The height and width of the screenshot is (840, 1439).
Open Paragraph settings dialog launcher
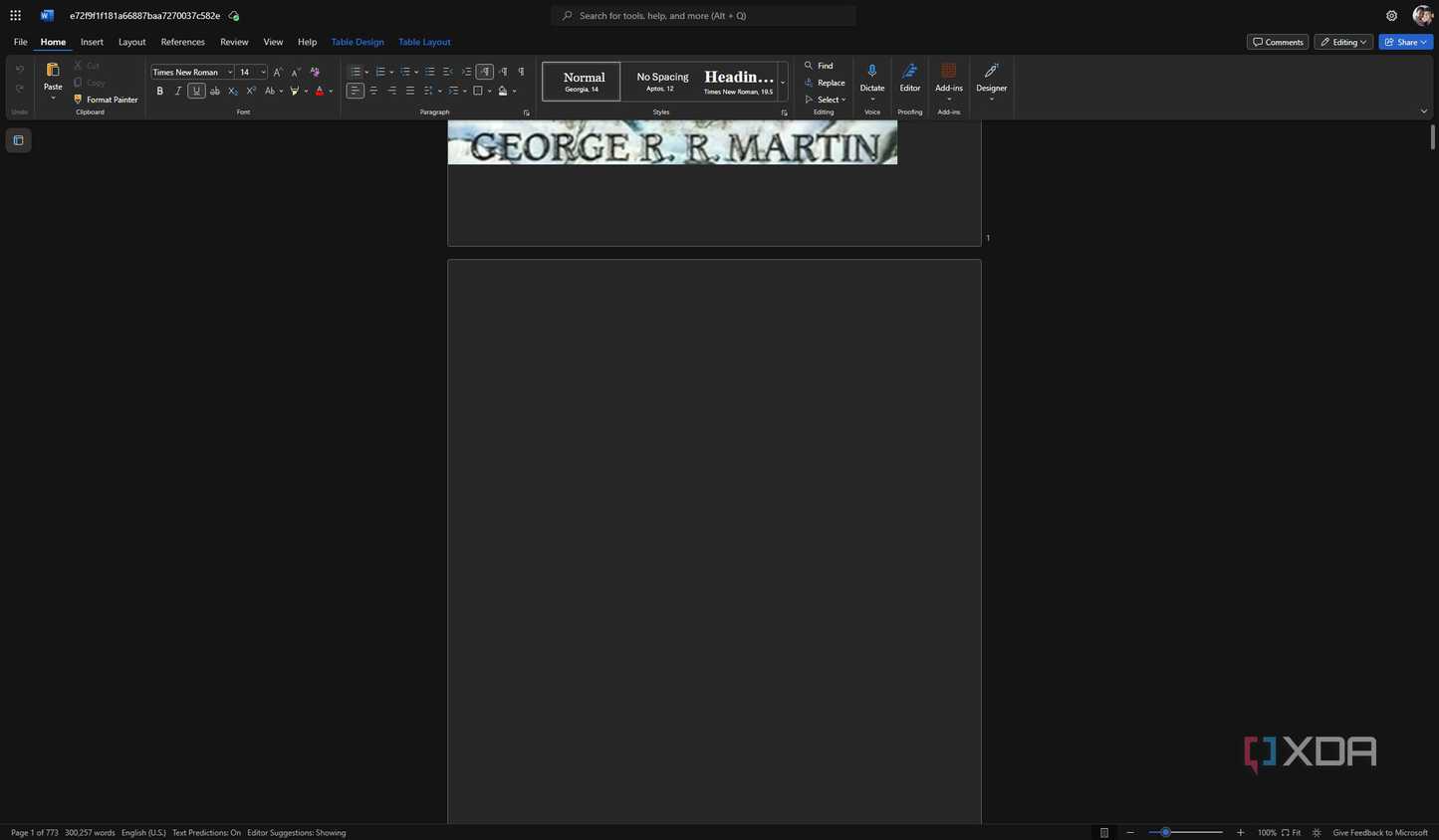click(x=526, y=112)
